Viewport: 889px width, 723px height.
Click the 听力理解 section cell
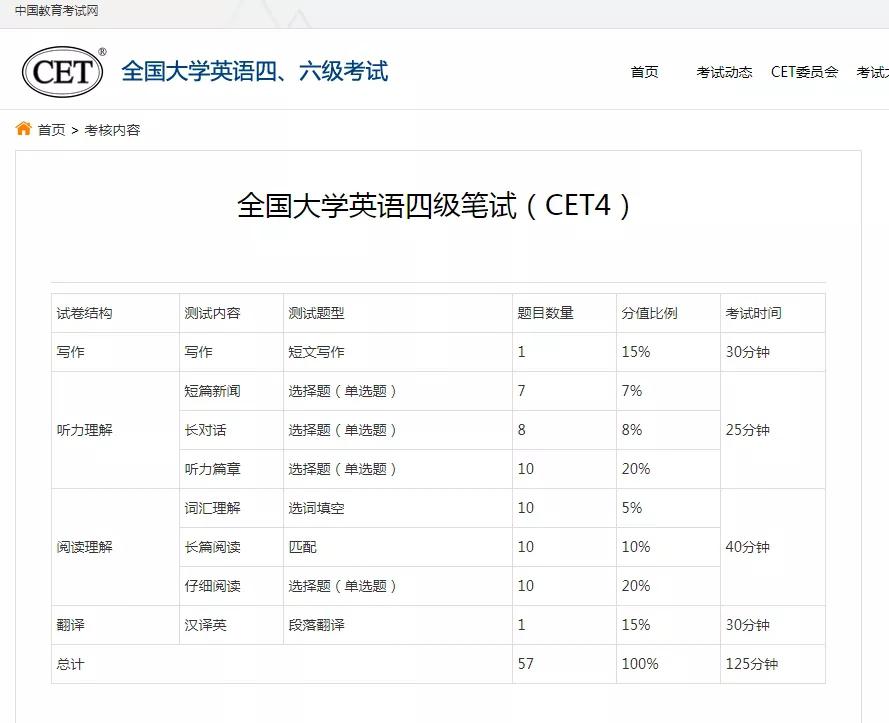85,430
